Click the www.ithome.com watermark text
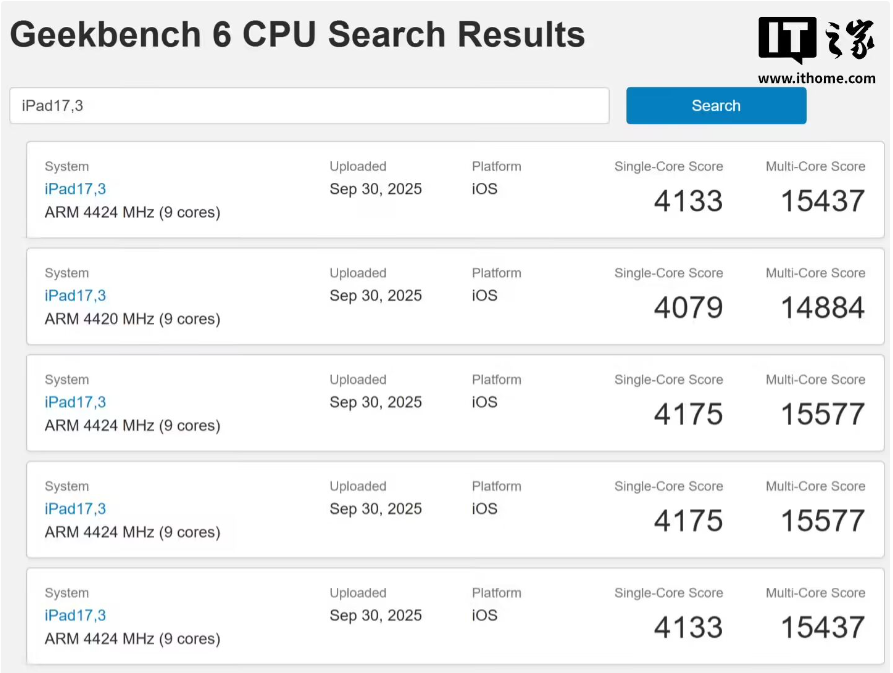 point(816,78)
